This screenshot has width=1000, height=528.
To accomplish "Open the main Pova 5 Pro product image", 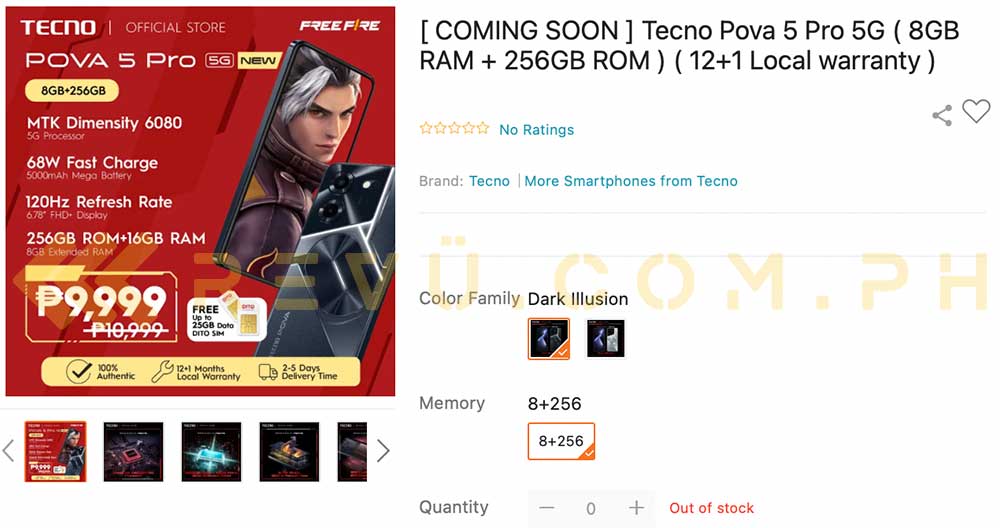I will coord(200,201).
